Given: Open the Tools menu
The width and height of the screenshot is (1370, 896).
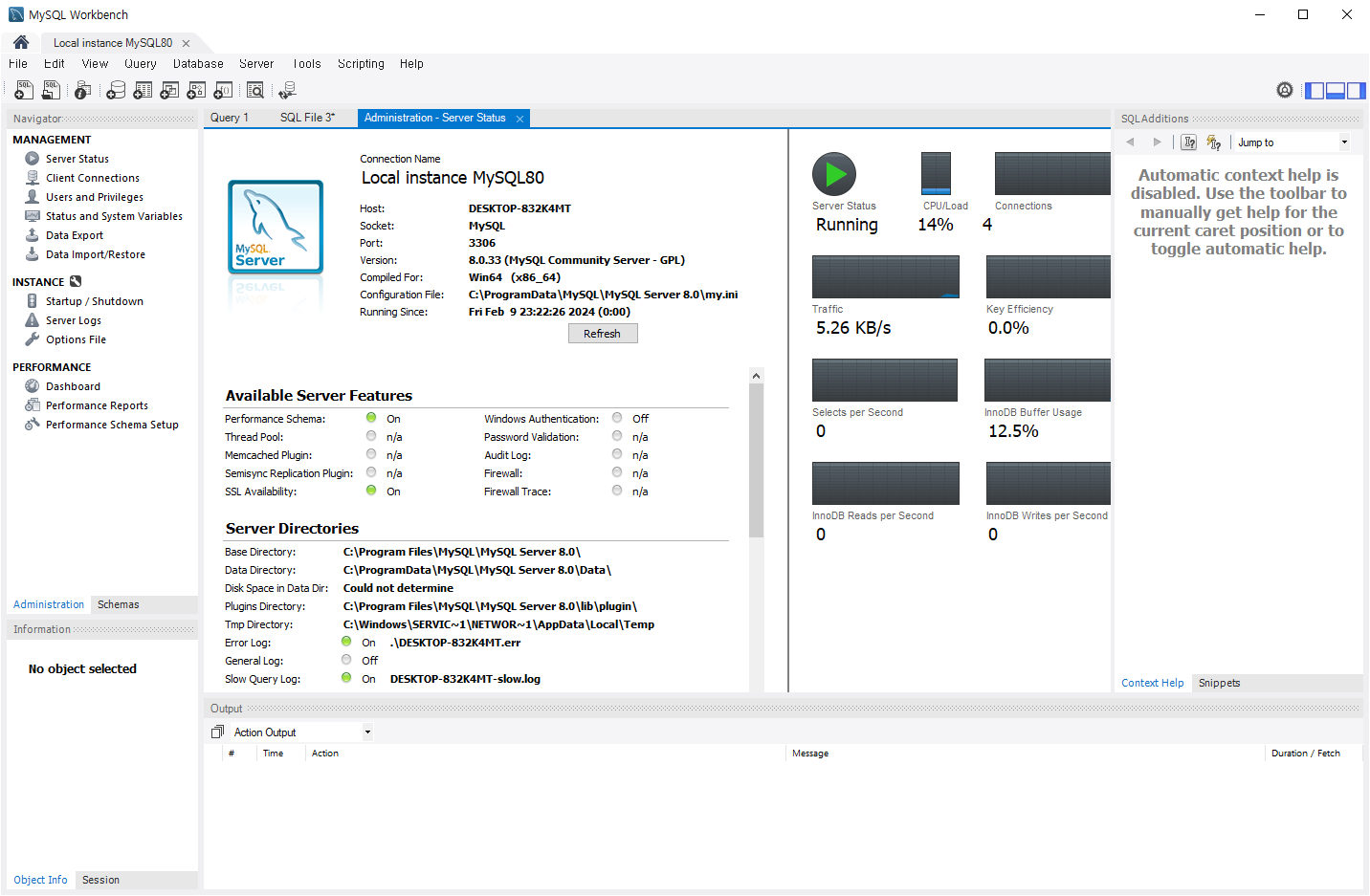Looking at the screenshot, I should click(x=307, y=64).
